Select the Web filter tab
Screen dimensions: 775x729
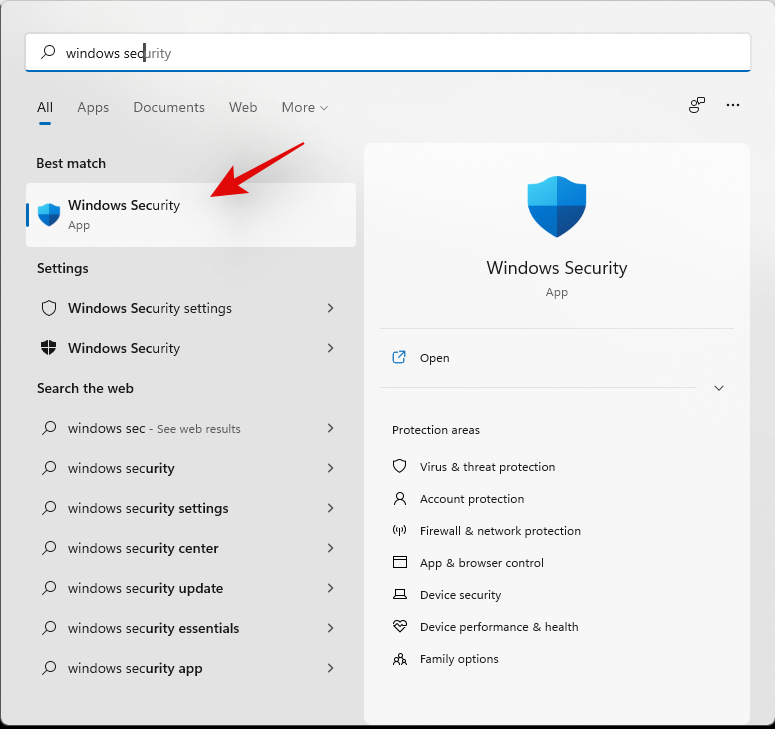[x=243, y=107]
